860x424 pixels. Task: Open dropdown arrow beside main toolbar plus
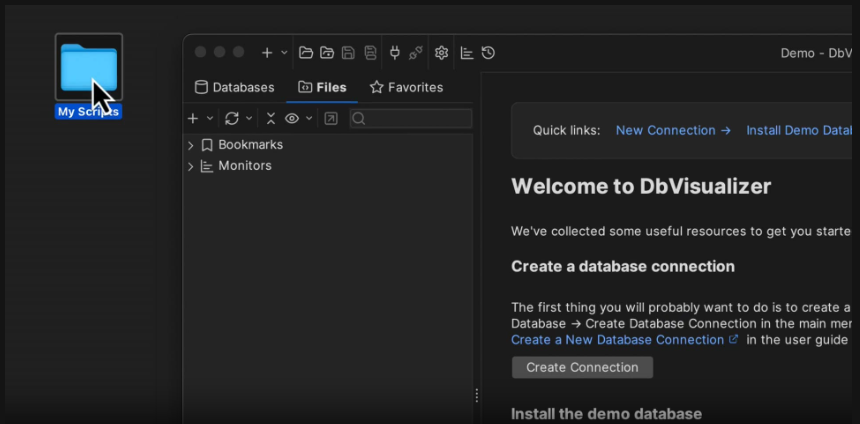pos(284,53)
